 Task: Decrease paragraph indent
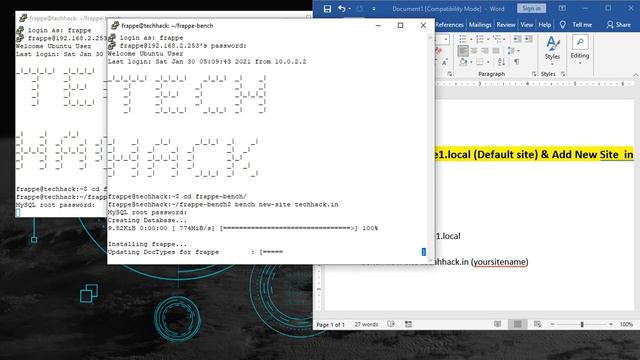coord(517,39)
